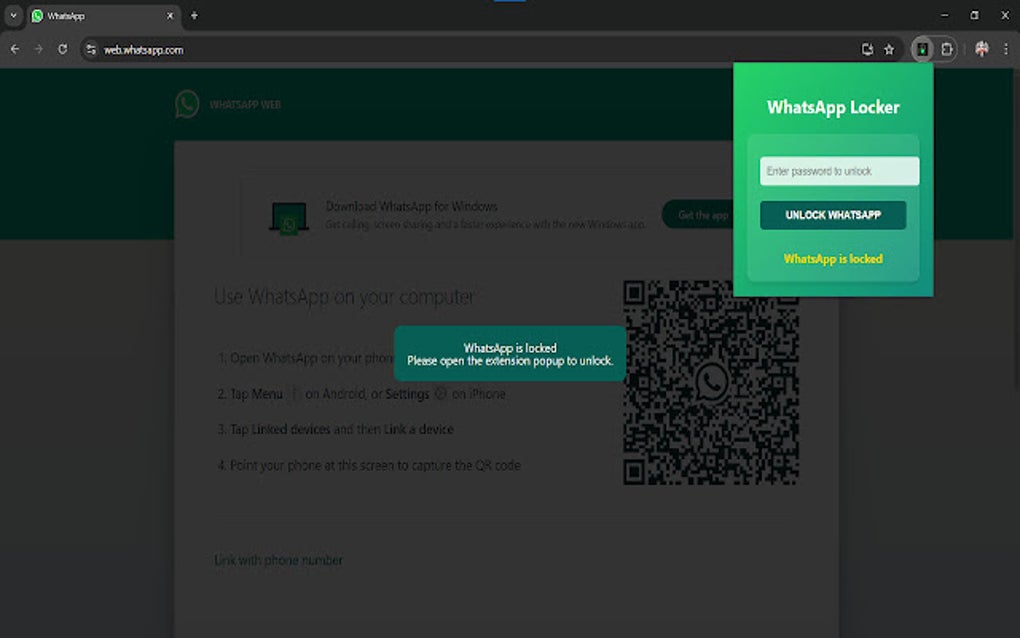
Task: Open the tab search chevron
Action: point(11,15)
